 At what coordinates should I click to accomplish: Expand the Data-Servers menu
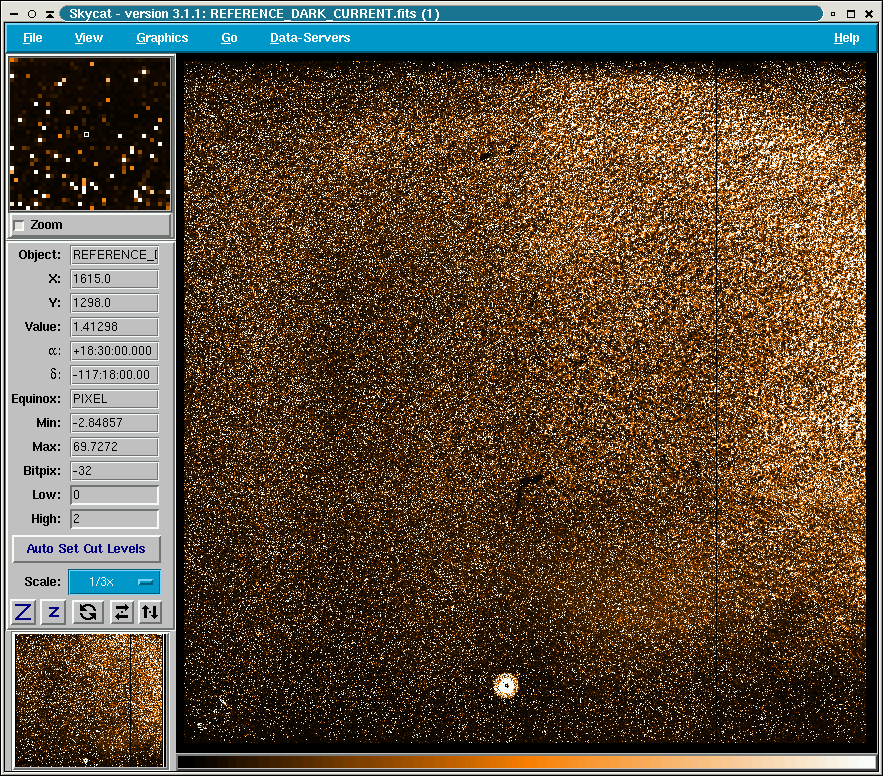(x=310, y=38)
